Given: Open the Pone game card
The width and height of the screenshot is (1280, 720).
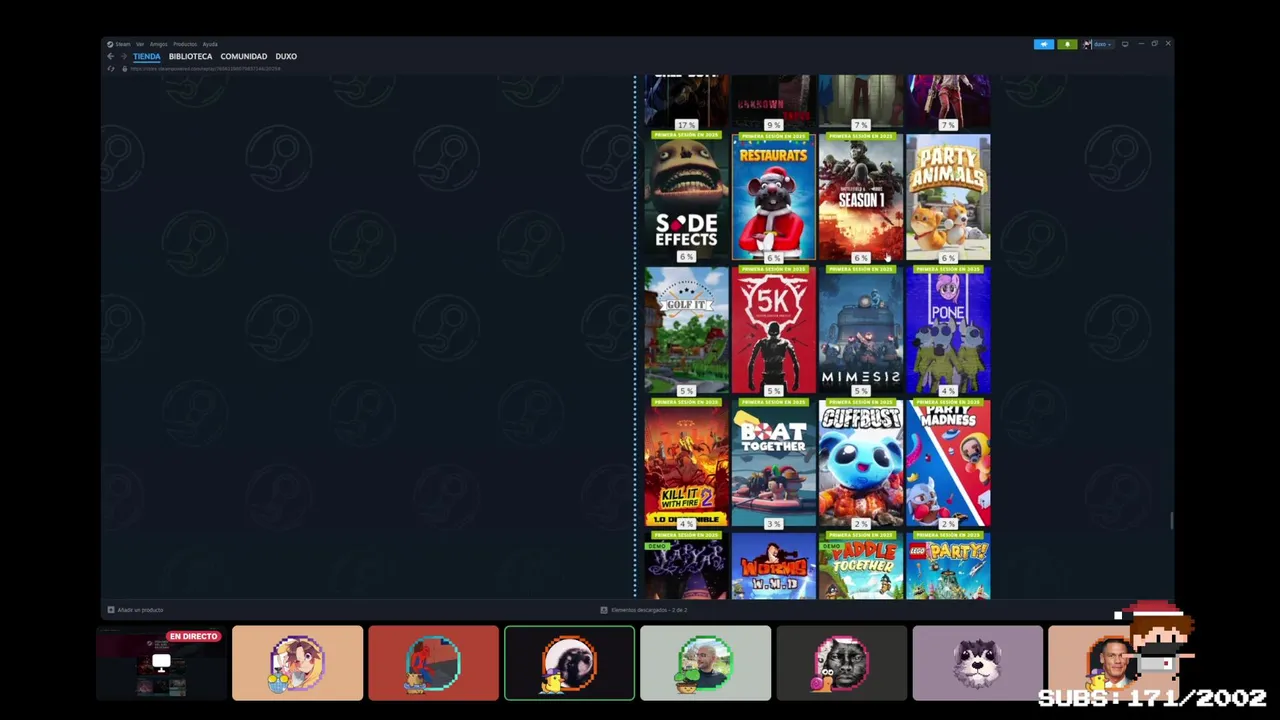Looking at the screenshot, I should pyautogui.click(x=948, y=330).
